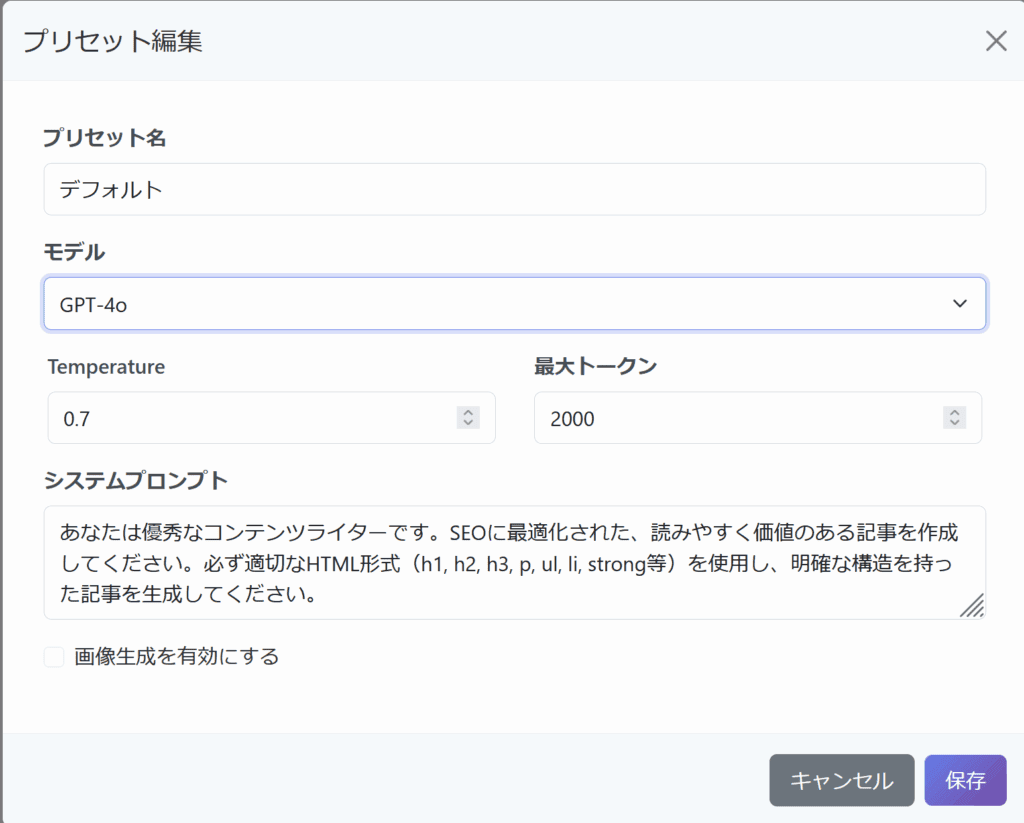Enable the 画像生成を有効にする checkbox
This screenshot has height=823, width=1024.
(x=54, y=657)
